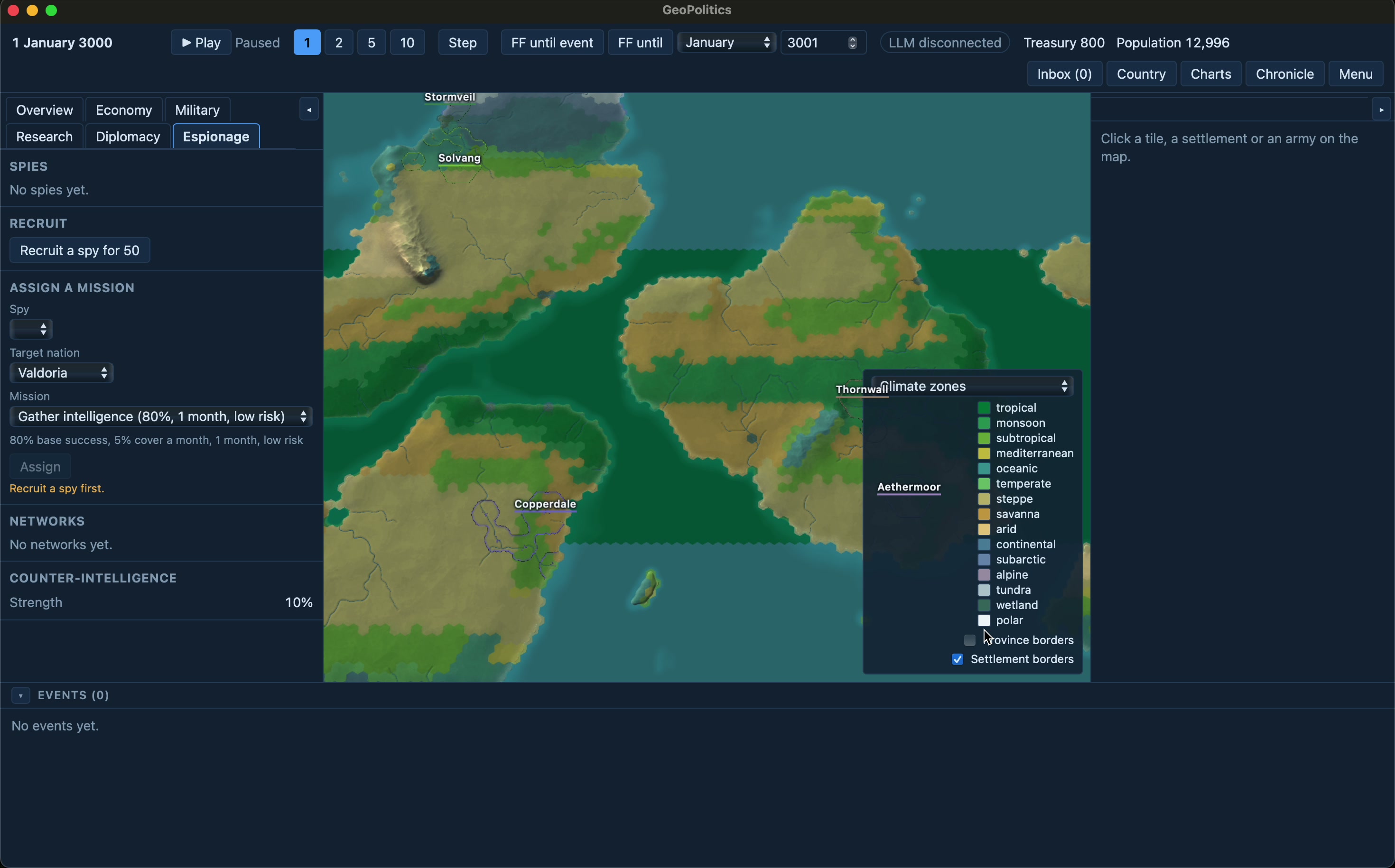Click the polar legend color swatch
The width and height of the screenshot is (1395, 868).
pyautogui.click(x=984, y=620)
